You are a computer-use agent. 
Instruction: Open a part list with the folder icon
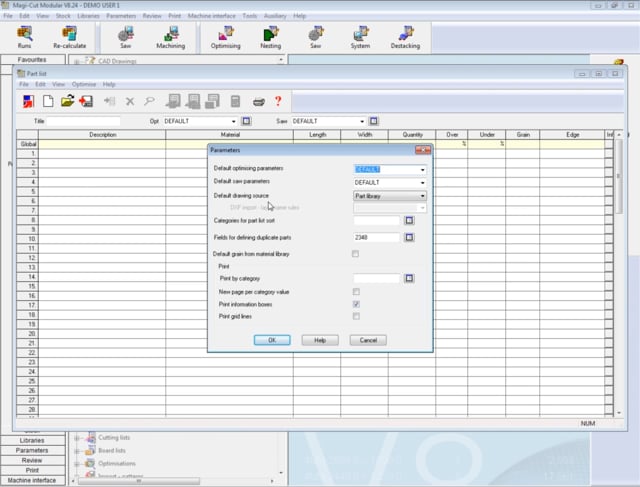click(67, 101)
